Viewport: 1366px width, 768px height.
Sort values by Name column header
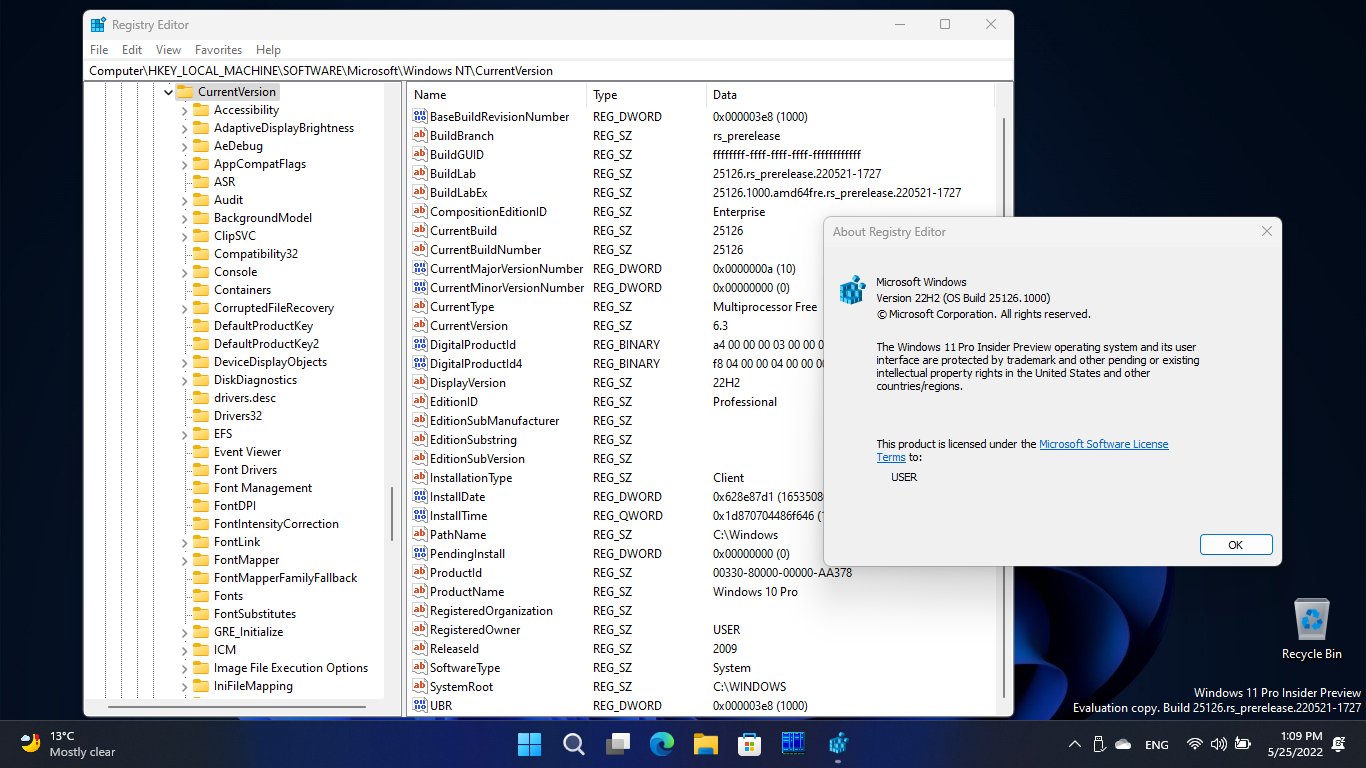[497, 95]
